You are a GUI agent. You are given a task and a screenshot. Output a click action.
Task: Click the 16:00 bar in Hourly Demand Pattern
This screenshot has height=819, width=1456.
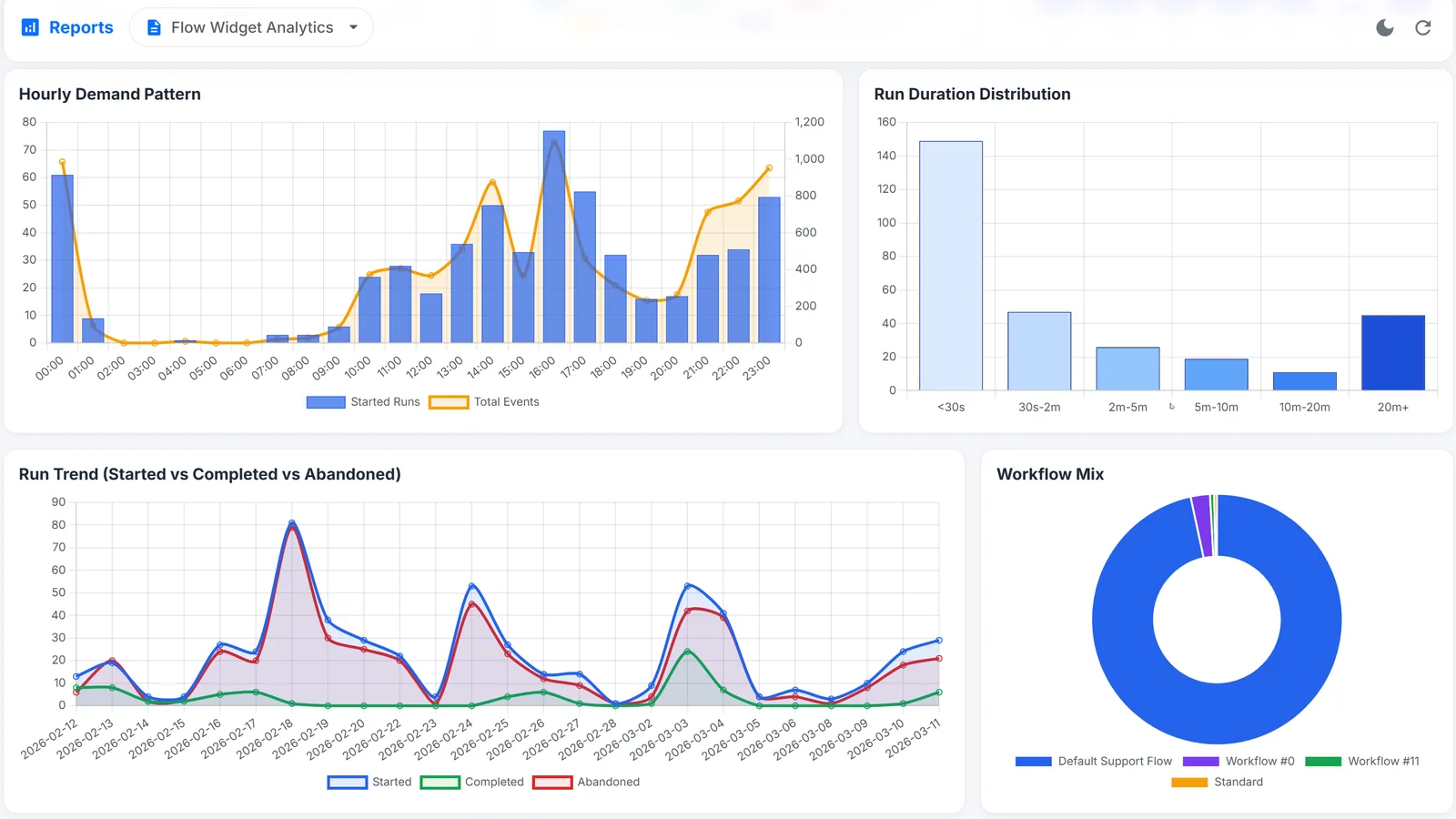pyautogui.click(x=554, y=237)
